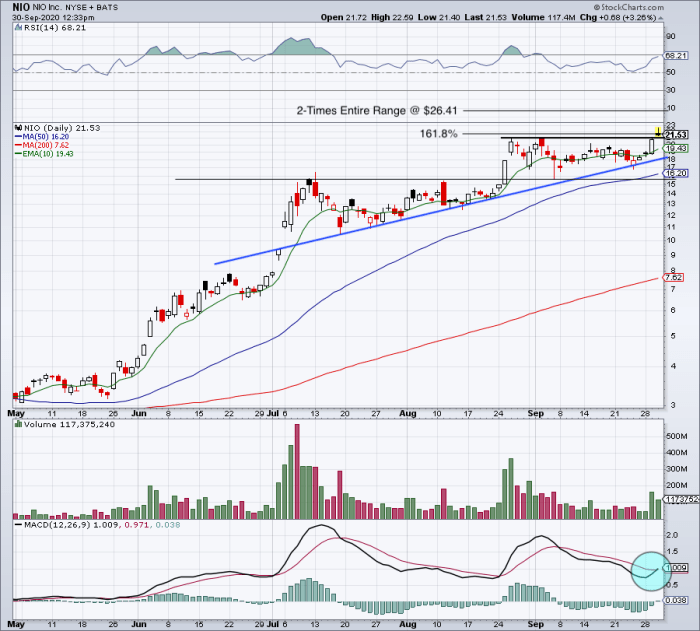The image size is (700, 631).
Task: Click the 2.0 level on MACD axis
Action: point(672,535)
